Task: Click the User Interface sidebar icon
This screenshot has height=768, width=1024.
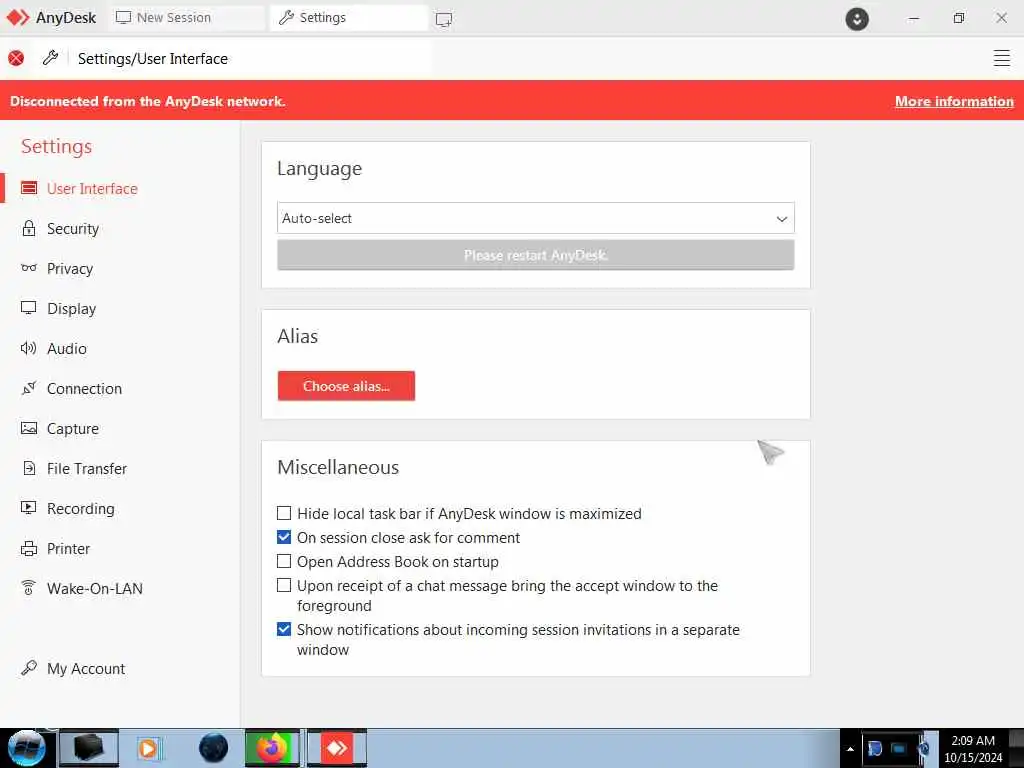Action: (x=29, y=188)
